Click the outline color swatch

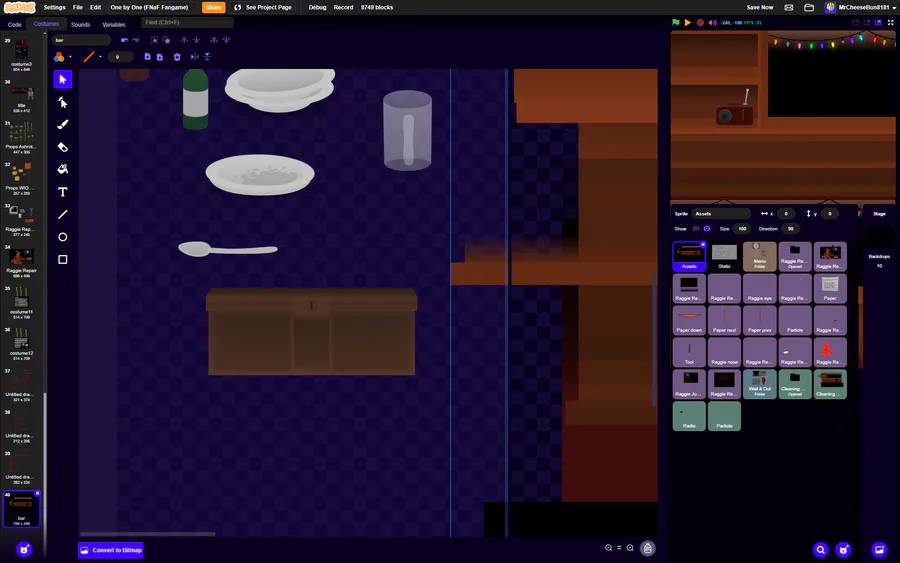click(x=89, y=57)
